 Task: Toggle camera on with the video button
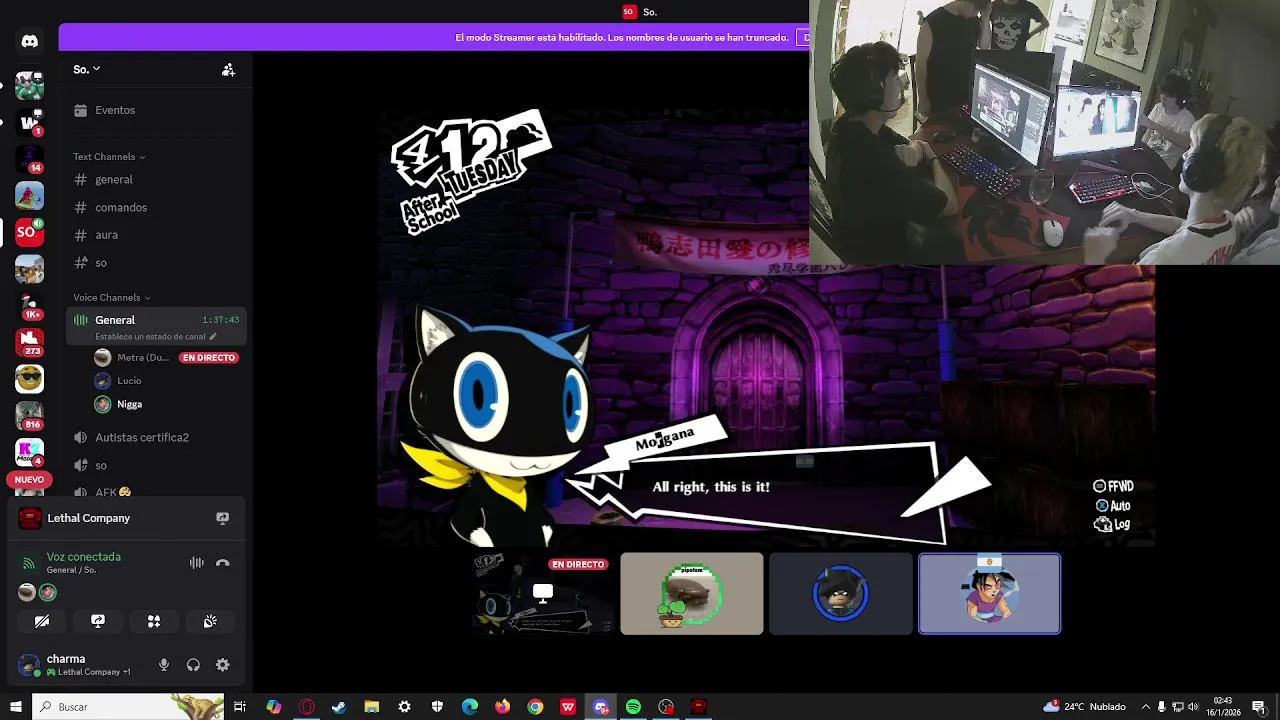[x=42, y=621]
